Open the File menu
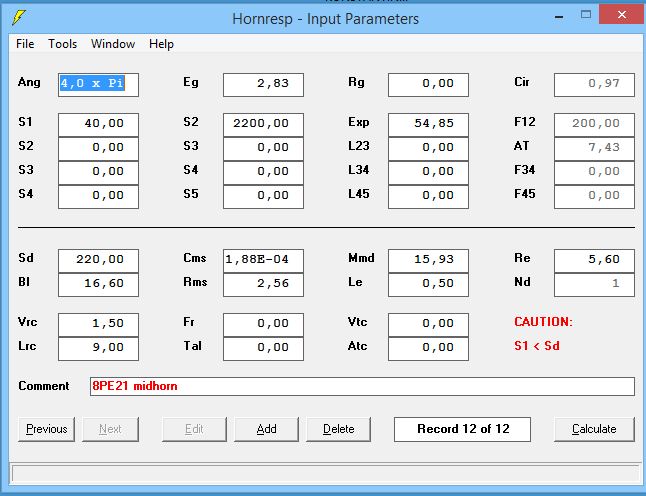Viewport: 646px width, 496px height. coord(25,44)
